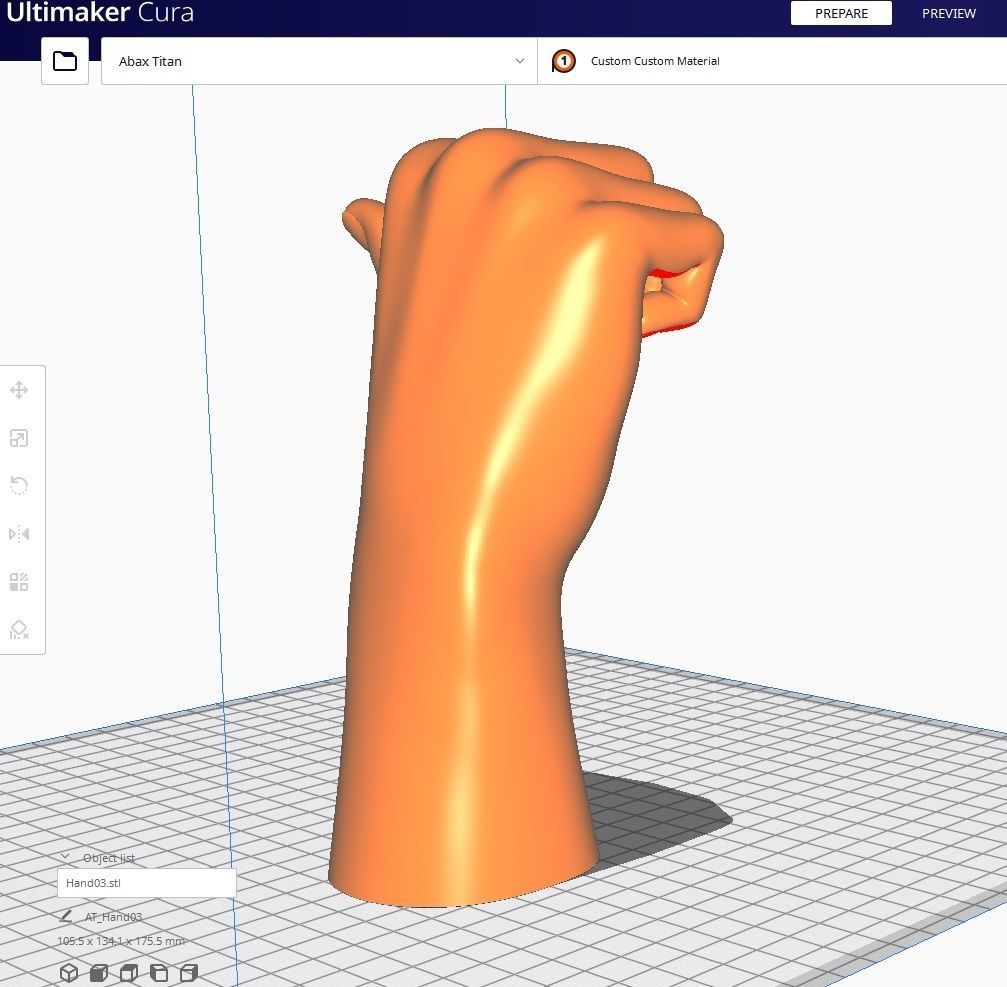This screenshot has height=987, width=1007.
Task: Select the Scale tool in left toolbar
Action: [19, 438]
